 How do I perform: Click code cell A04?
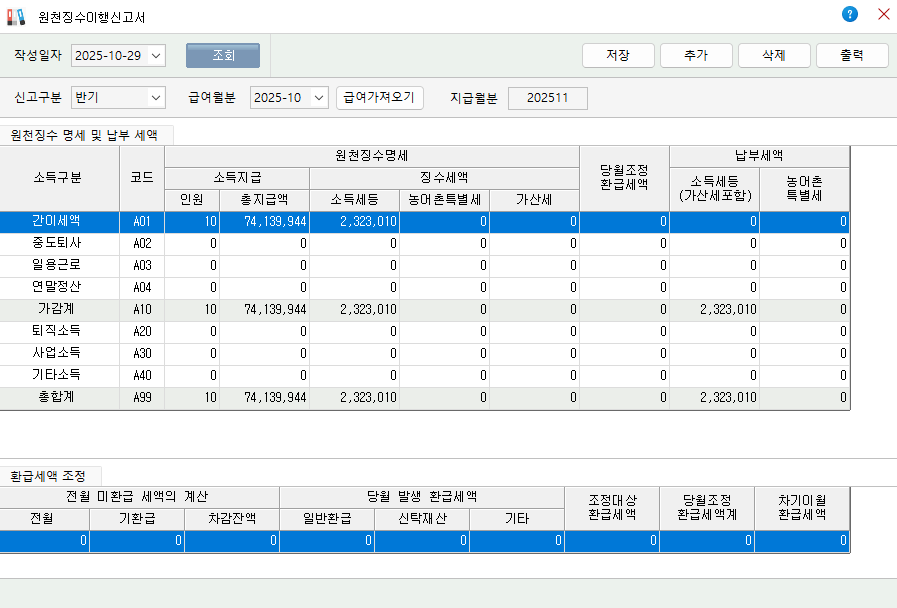point(142,287)
